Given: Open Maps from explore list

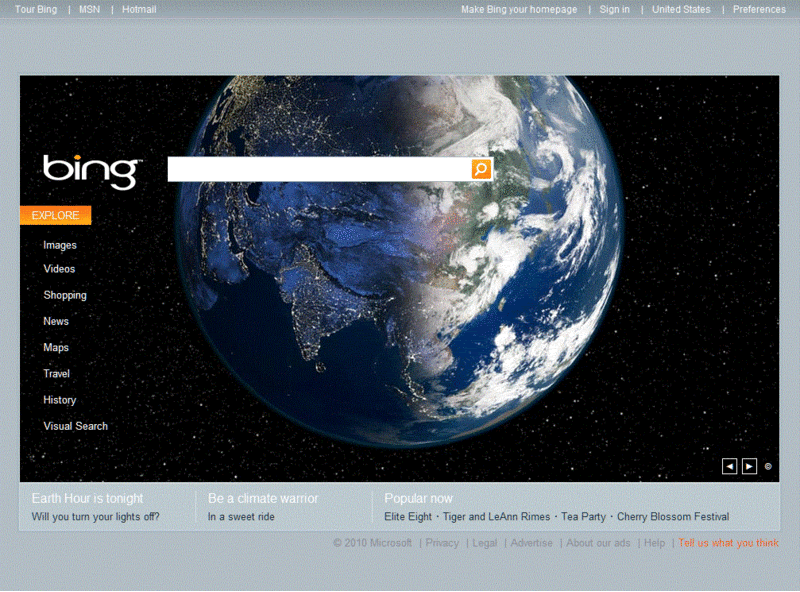Looking at the screenshot, I should click(56, 348).
